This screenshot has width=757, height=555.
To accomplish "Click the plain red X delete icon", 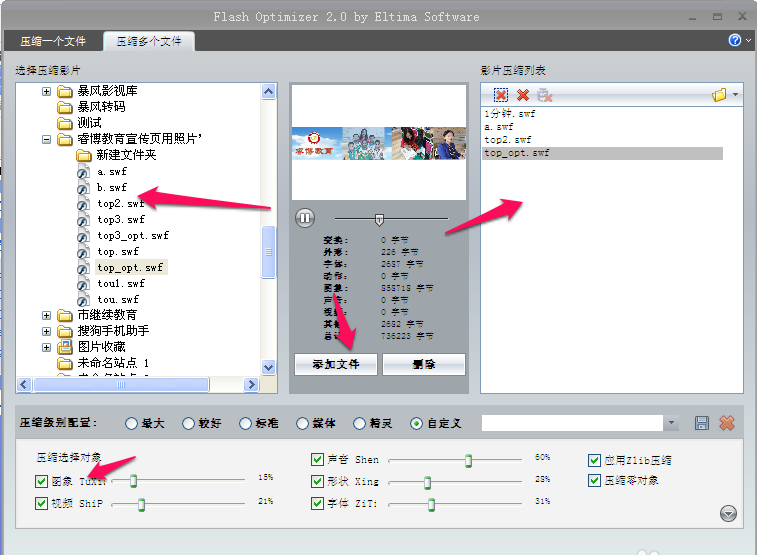I will coord(523,95).
